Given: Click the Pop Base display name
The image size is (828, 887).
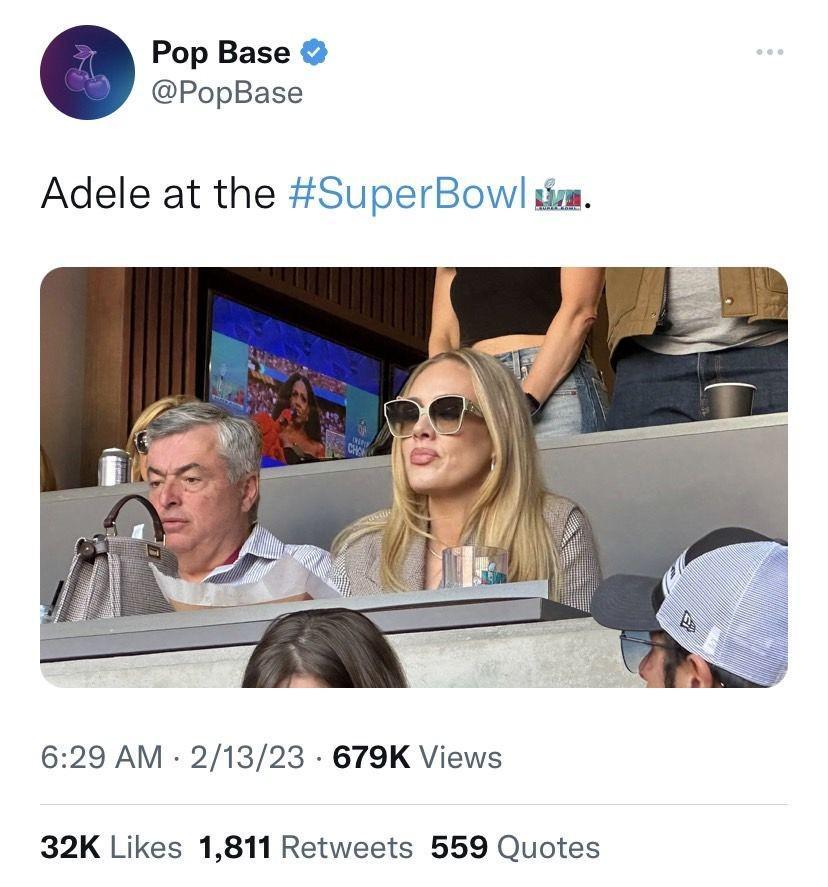Looking at the screenshot, I should tap(221, 53).
